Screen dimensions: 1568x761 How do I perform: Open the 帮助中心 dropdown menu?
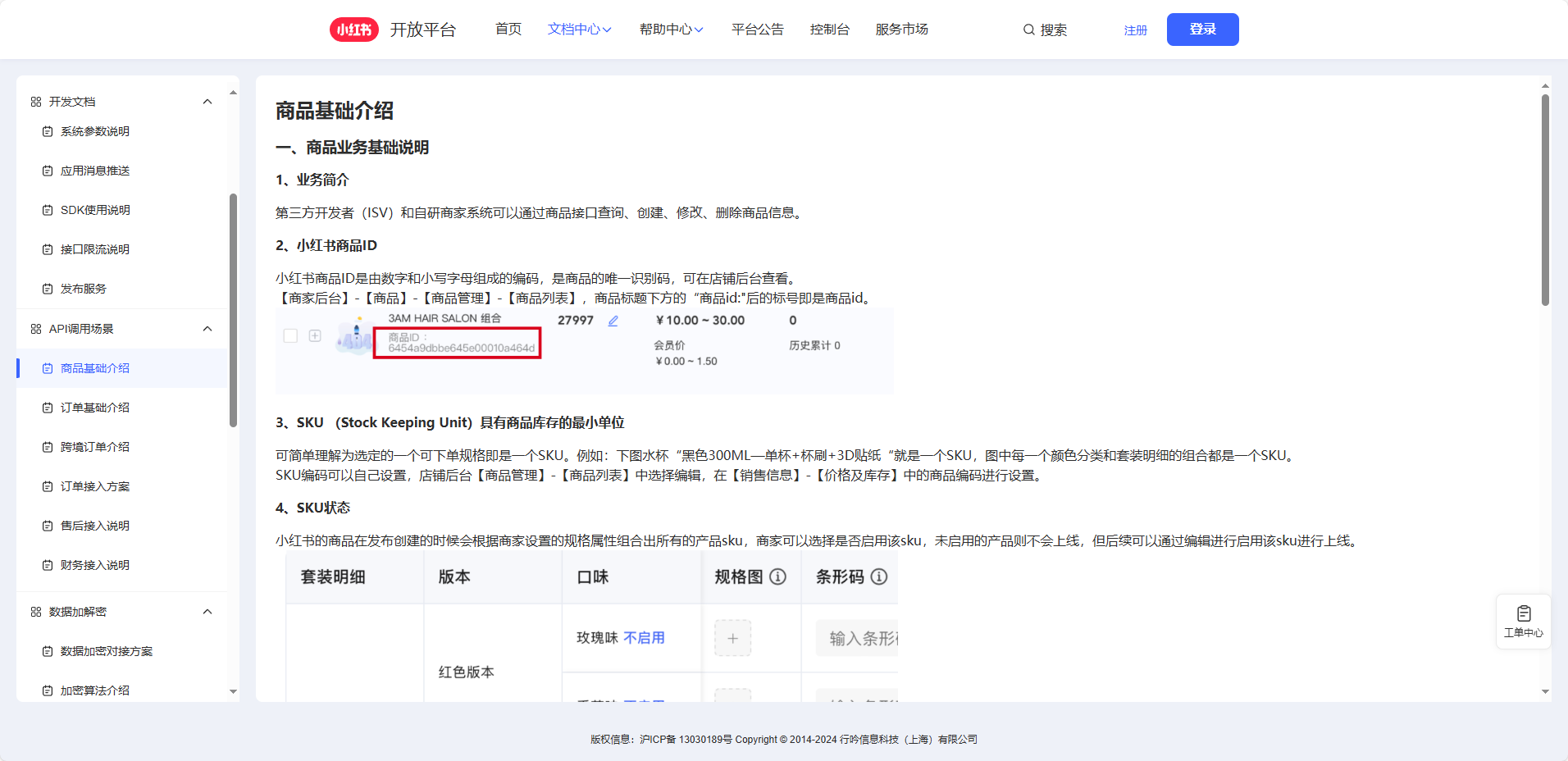671,30
